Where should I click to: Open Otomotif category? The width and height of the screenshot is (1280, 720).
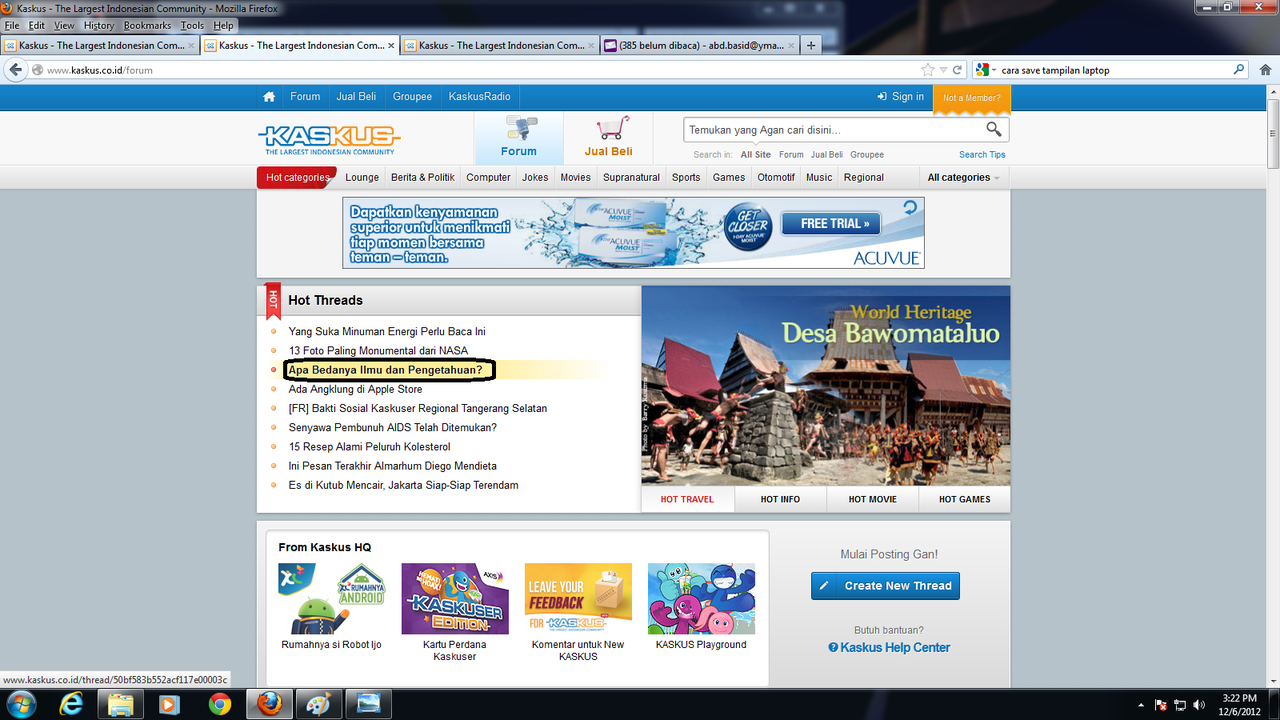(776, 177)
